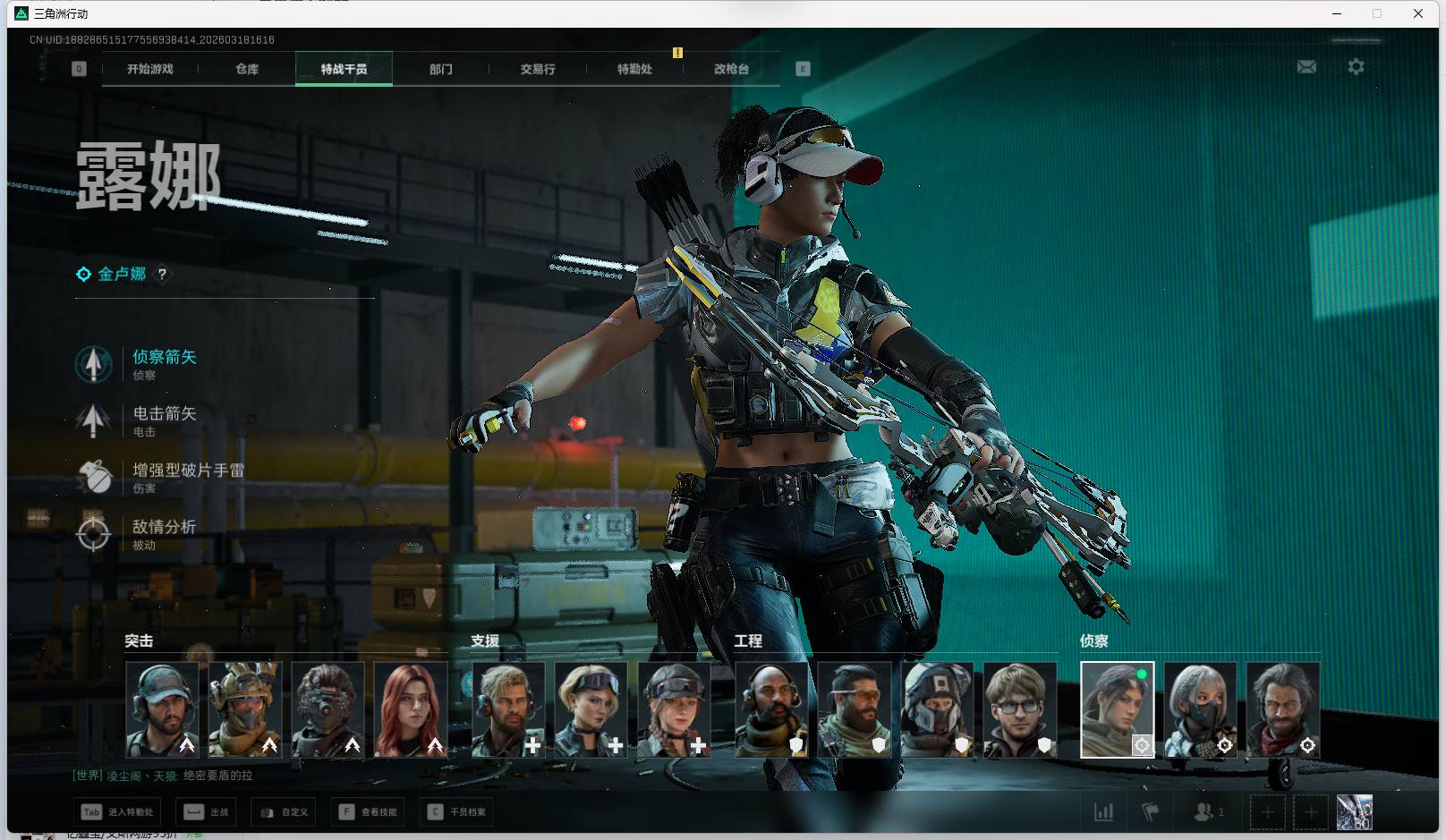
Task: Switch to the 交易行 tab
Action: click(x=538, y=69)
